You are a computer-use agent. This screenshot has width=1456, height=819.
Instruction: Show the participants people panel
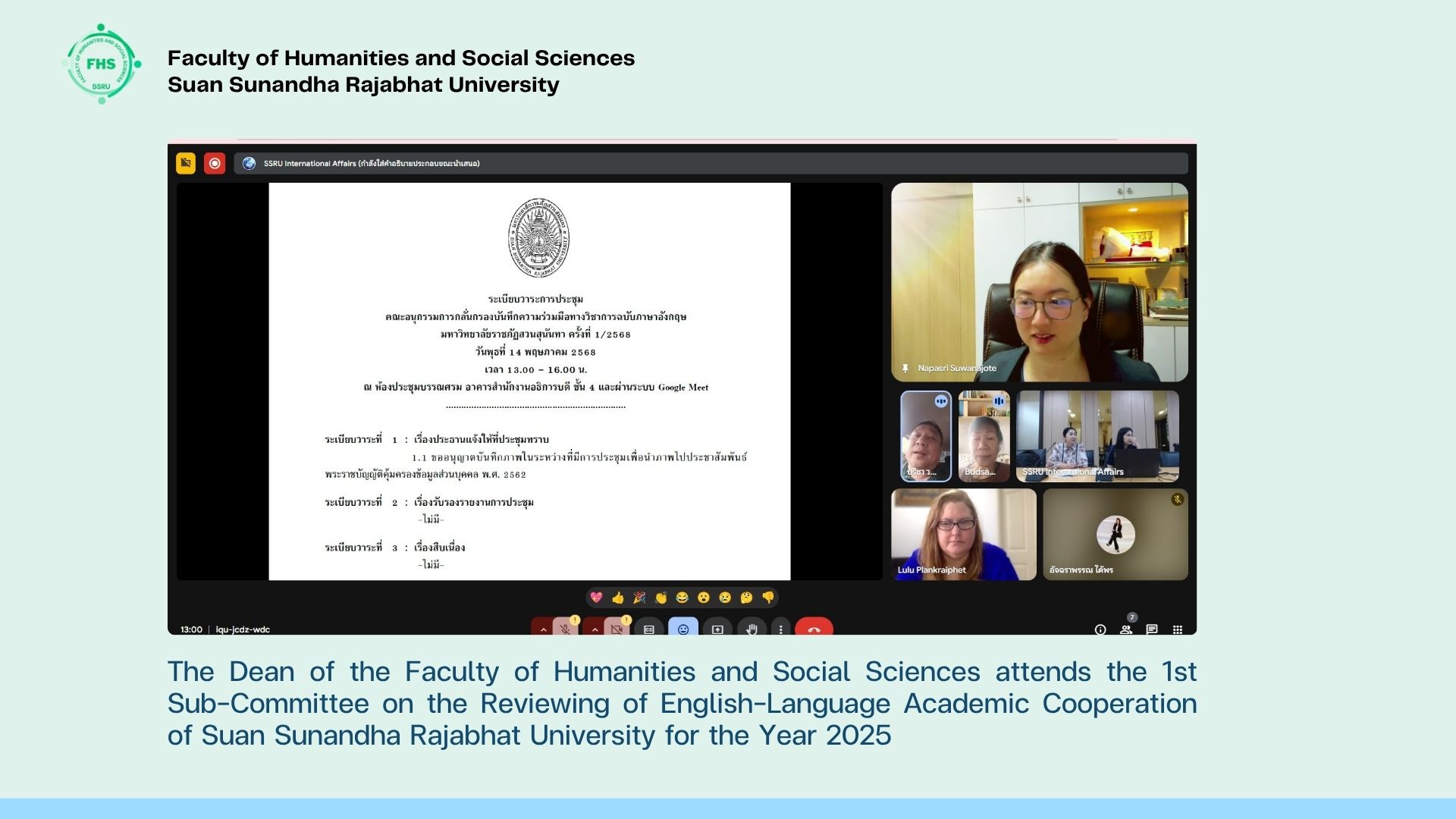click(x=1126, y=629)
